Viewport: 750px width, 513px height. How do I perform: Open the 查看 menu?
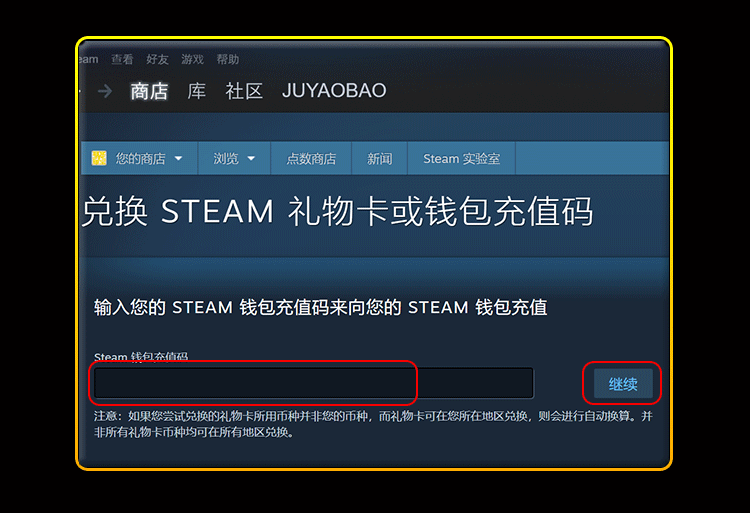click(x=122, y=59)
